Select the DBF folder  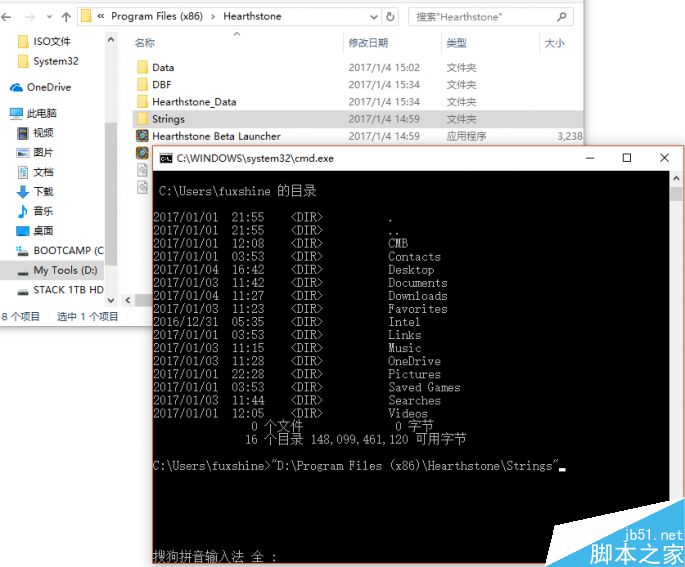161,85
